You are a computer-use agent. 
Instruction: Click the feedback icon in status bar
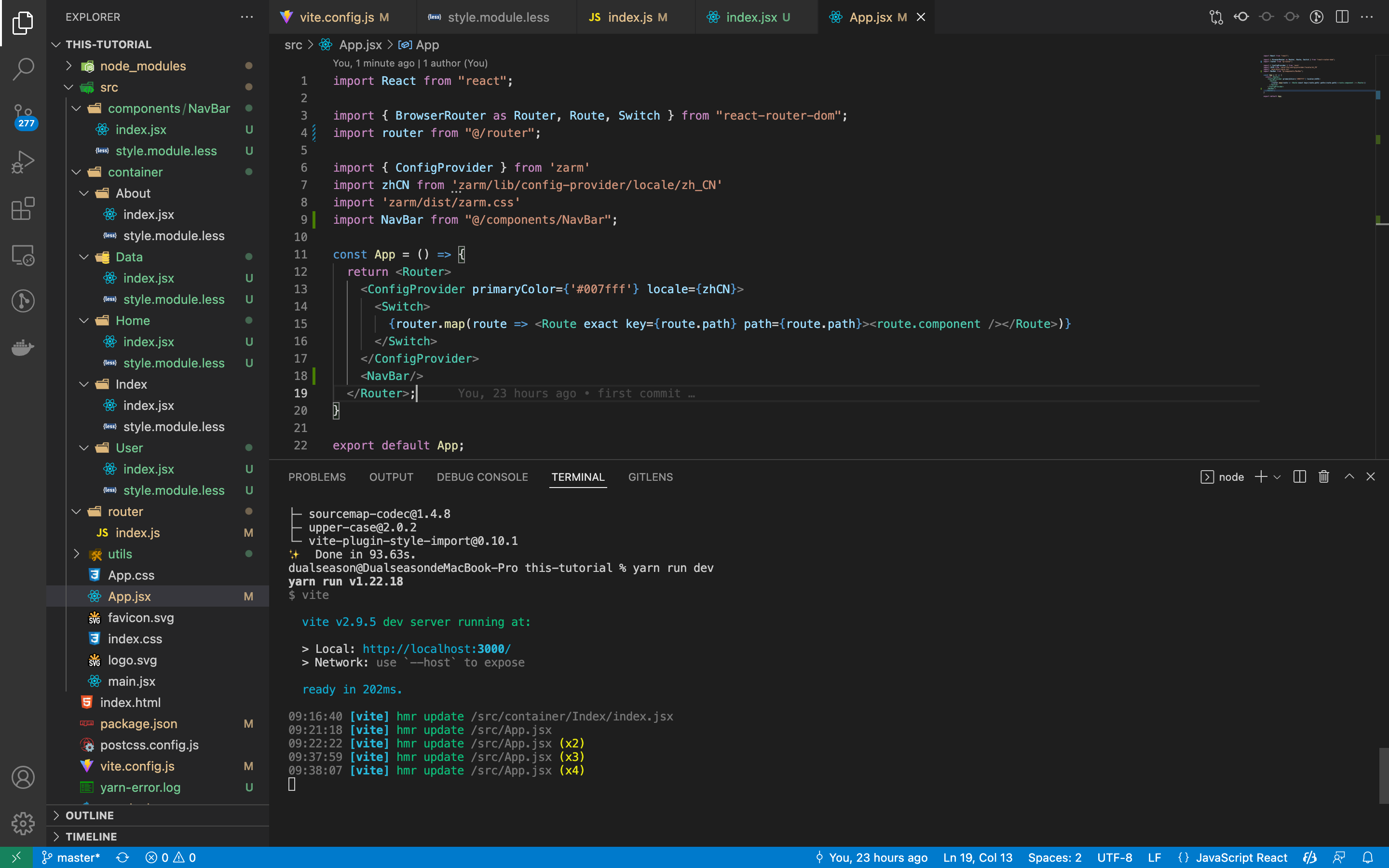click(x=1339, y=857)
